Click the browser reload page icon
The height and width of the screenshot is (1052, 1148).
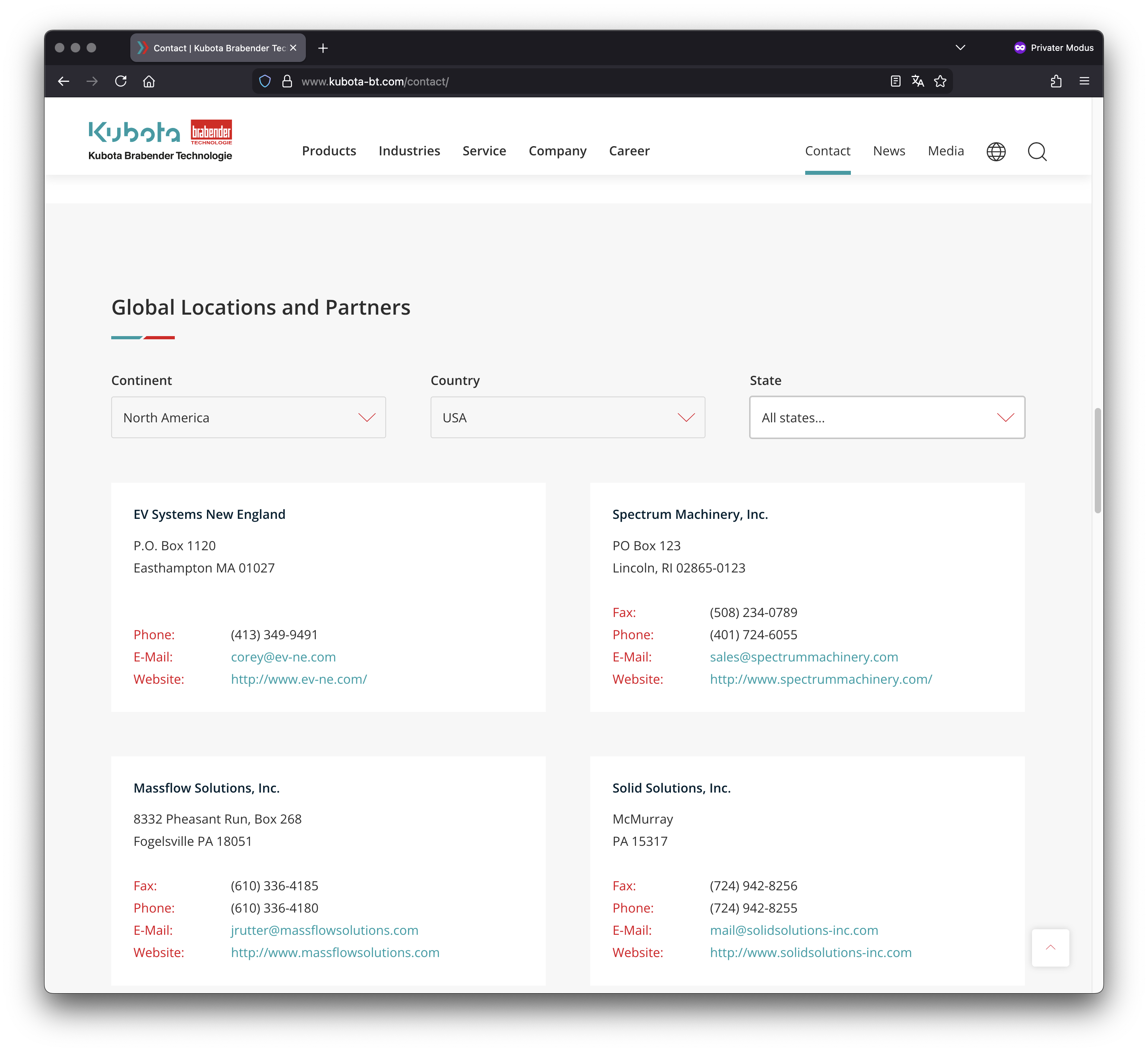pos(121,81)
